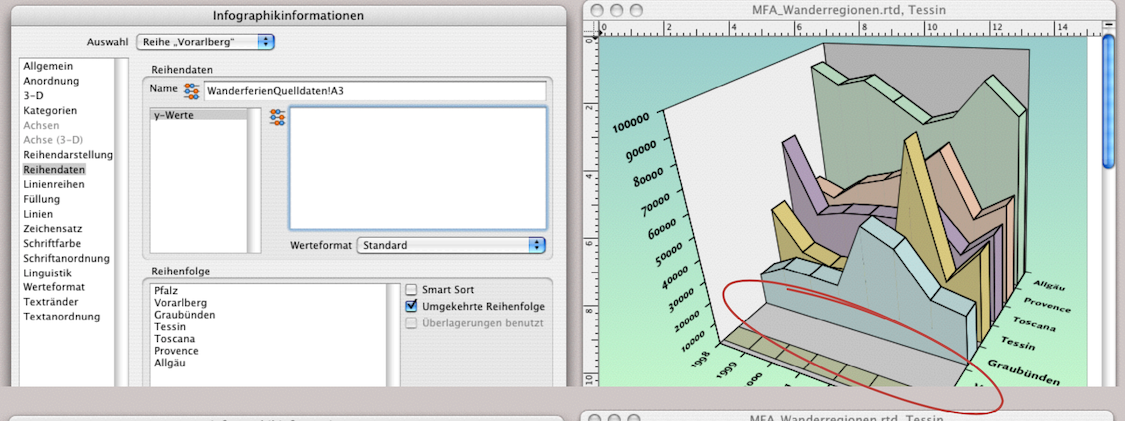This screenshot has height=421, width=1125.
Task: Uncheck Umgekehrte Reihenfolge
Action: coord(411,306)
